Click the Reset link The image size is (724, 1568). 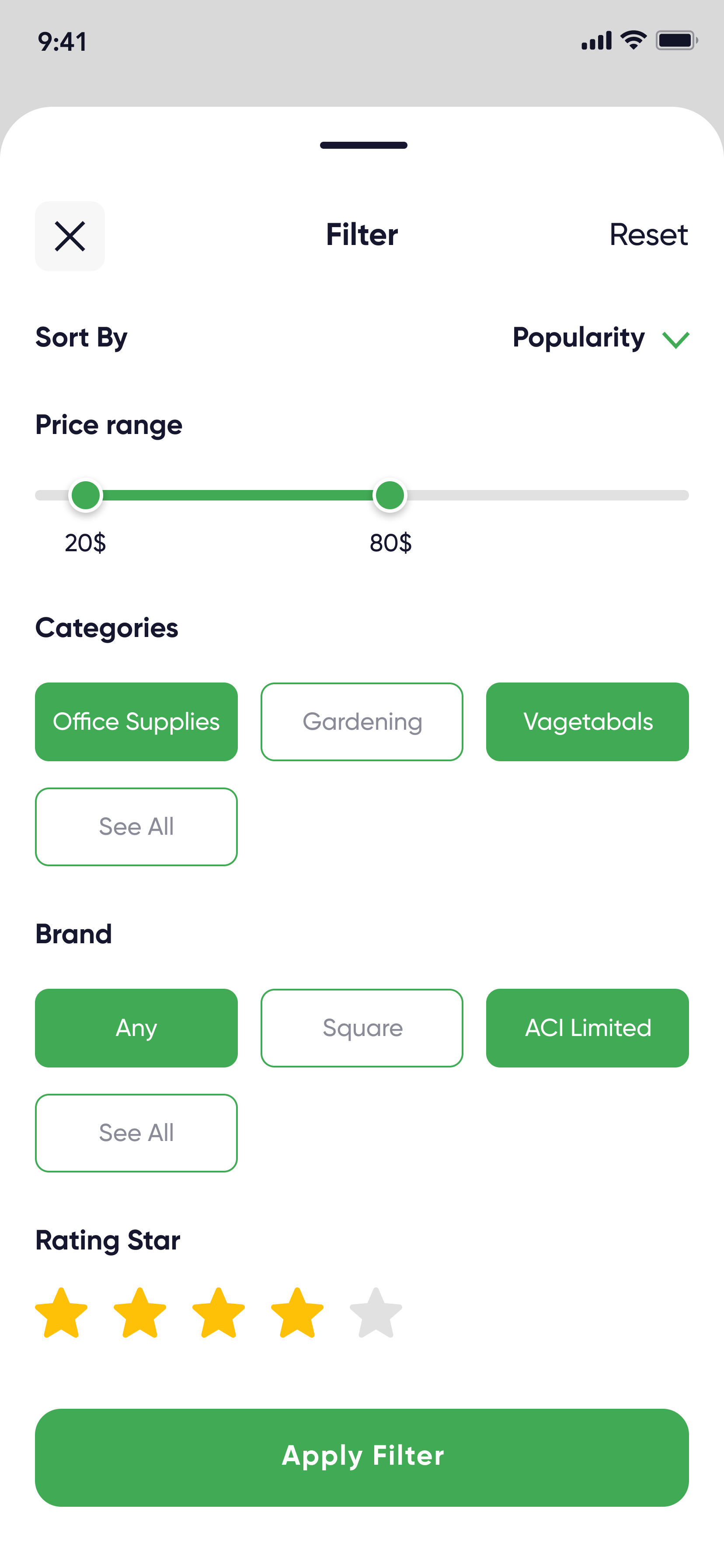(648, 235)
